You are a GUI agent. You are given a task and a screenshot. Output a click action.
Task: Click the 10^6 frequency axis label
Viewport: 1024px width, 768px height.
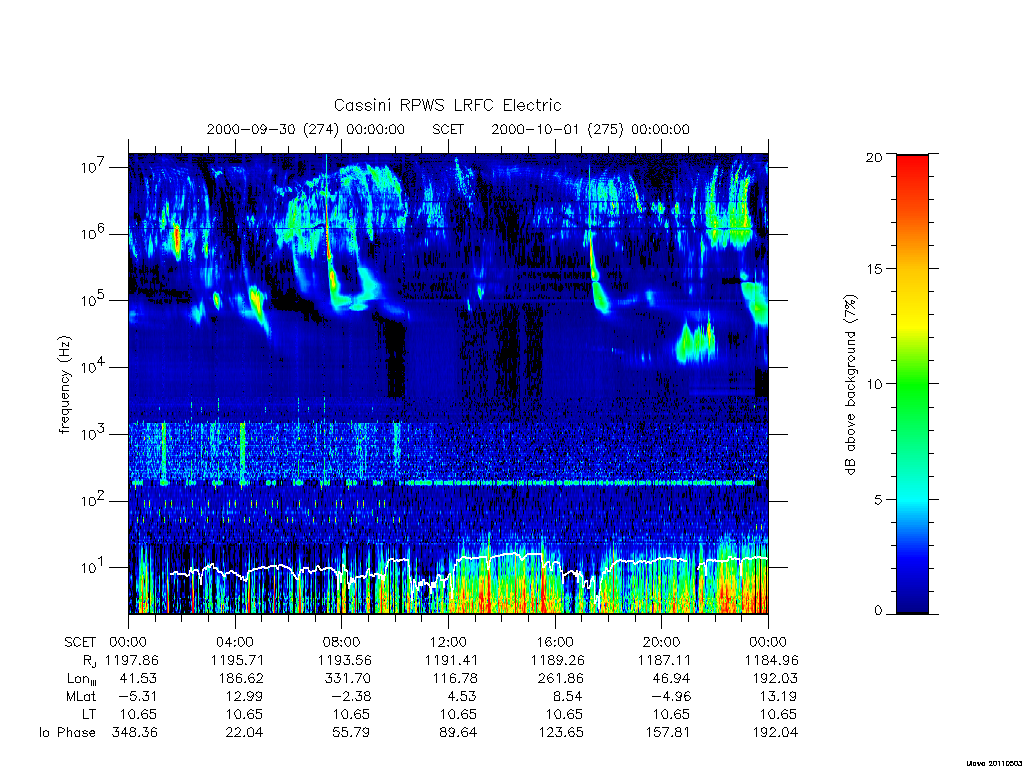pos(93,234)
